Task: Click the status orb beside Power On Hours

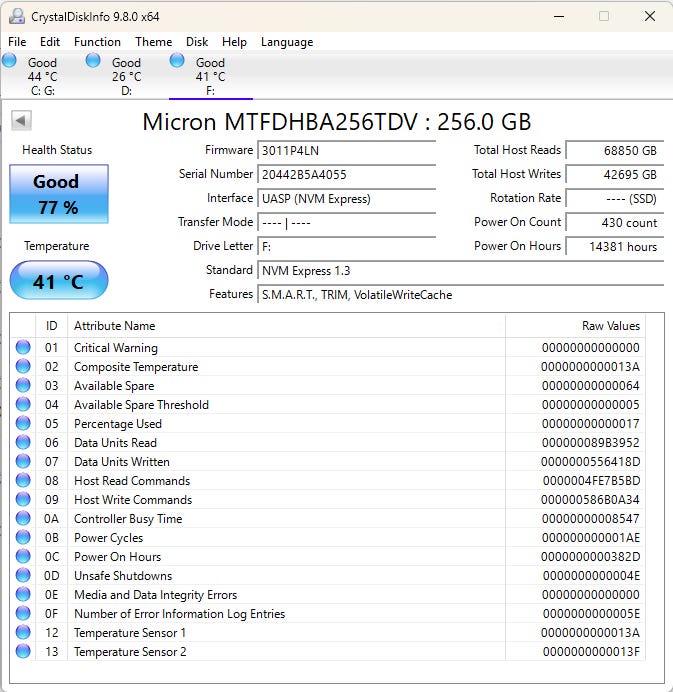Action: pyautogui.click(x=23, y=557)
